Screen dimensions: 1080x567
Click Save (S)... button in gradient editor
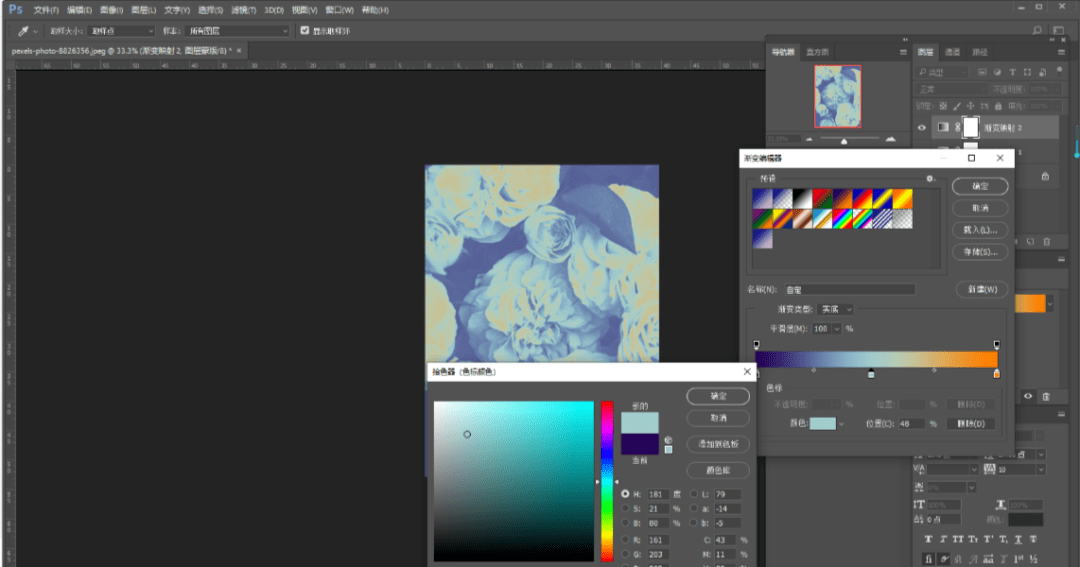click(x=980, y=252)
